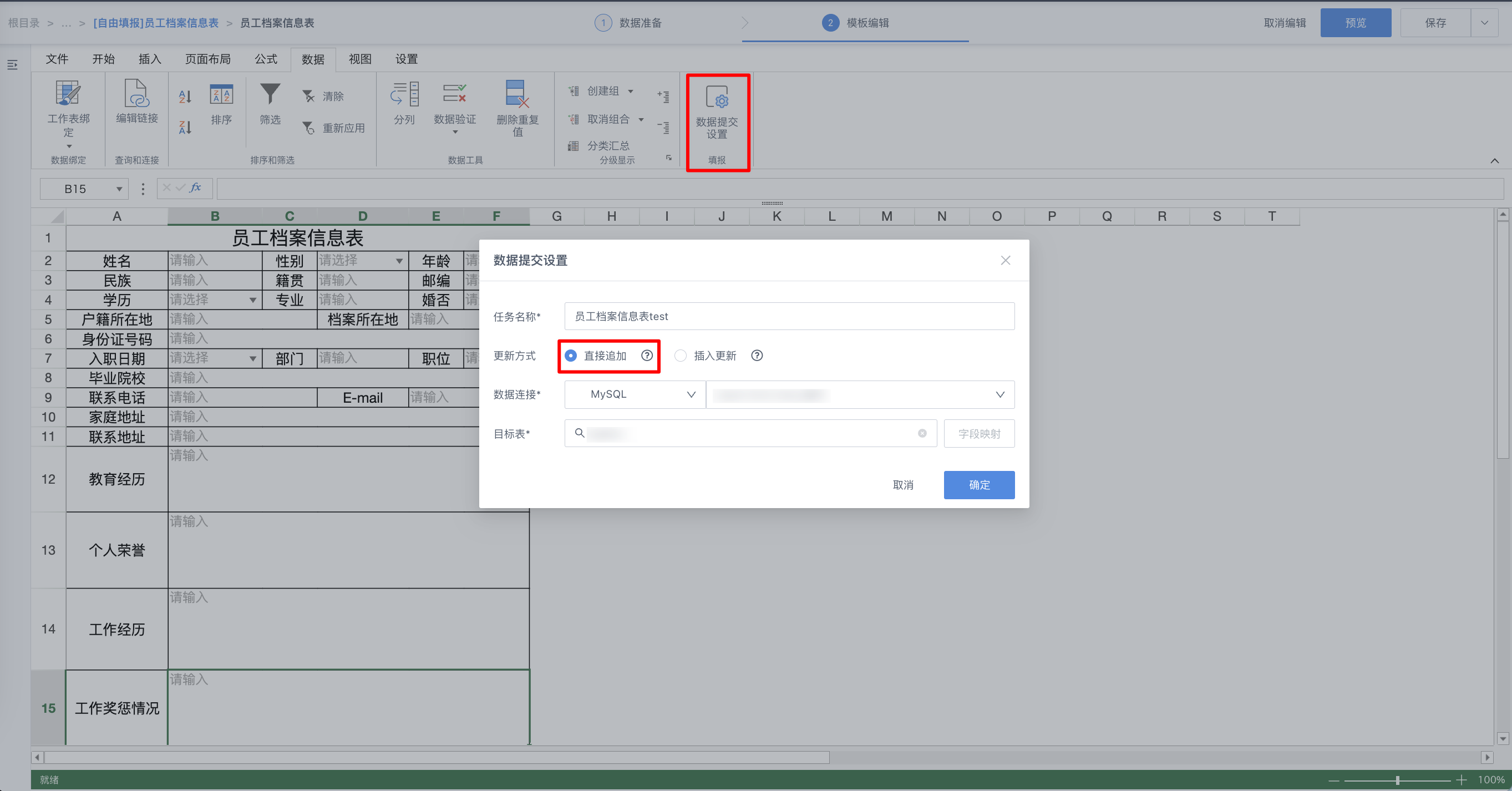Click the 预览 button
Screen dimensions: 1512x791
(1355, 23)
